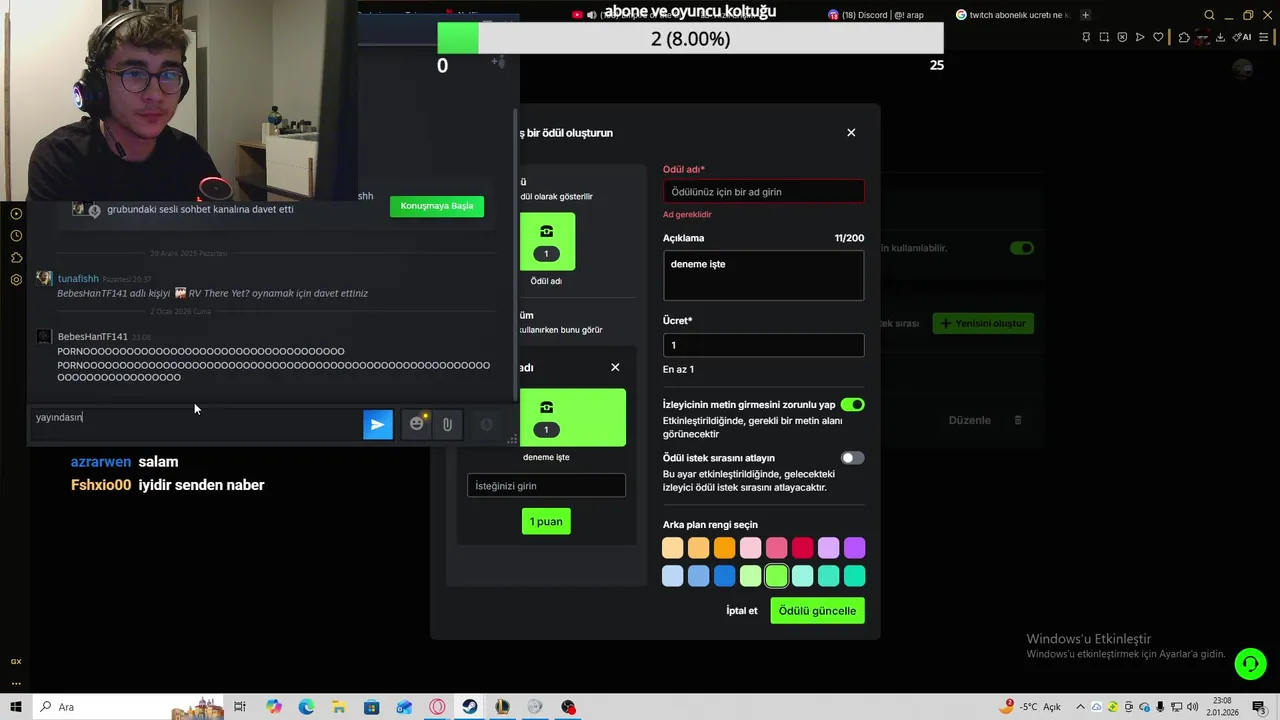Click the browser search magnifier icon
Image resolution: width=1280 pixels, height=720 pixels.
pyautogui.click(x=1209, y=15)
